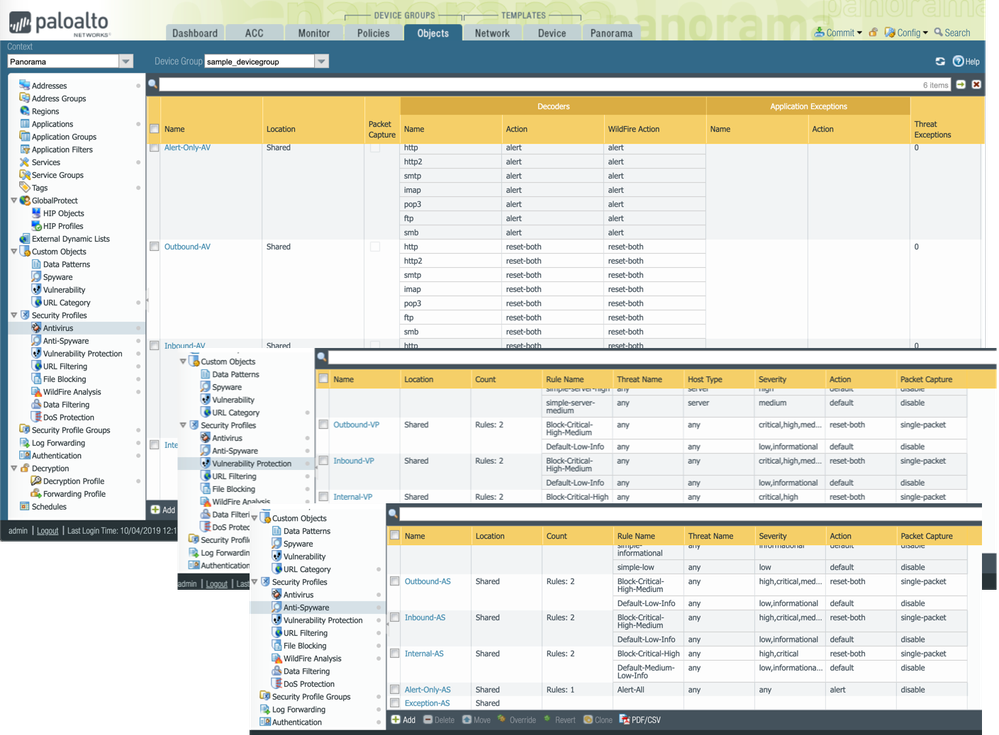Screen dimensions: 999x735
Task: Select the Regions globe icon
Action: tap(25, 112)
